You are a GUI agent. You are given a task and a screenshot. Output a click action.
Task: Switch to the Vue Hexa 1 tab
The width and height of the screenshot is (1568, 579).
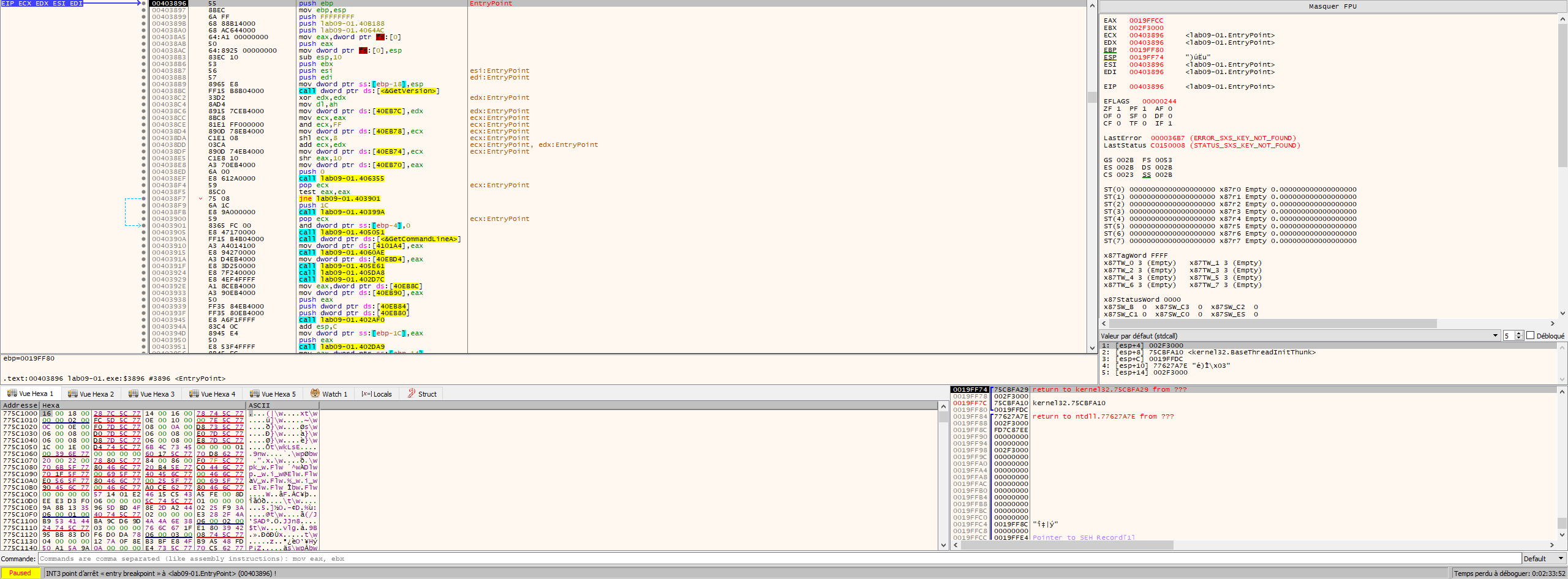click(31, 394)
